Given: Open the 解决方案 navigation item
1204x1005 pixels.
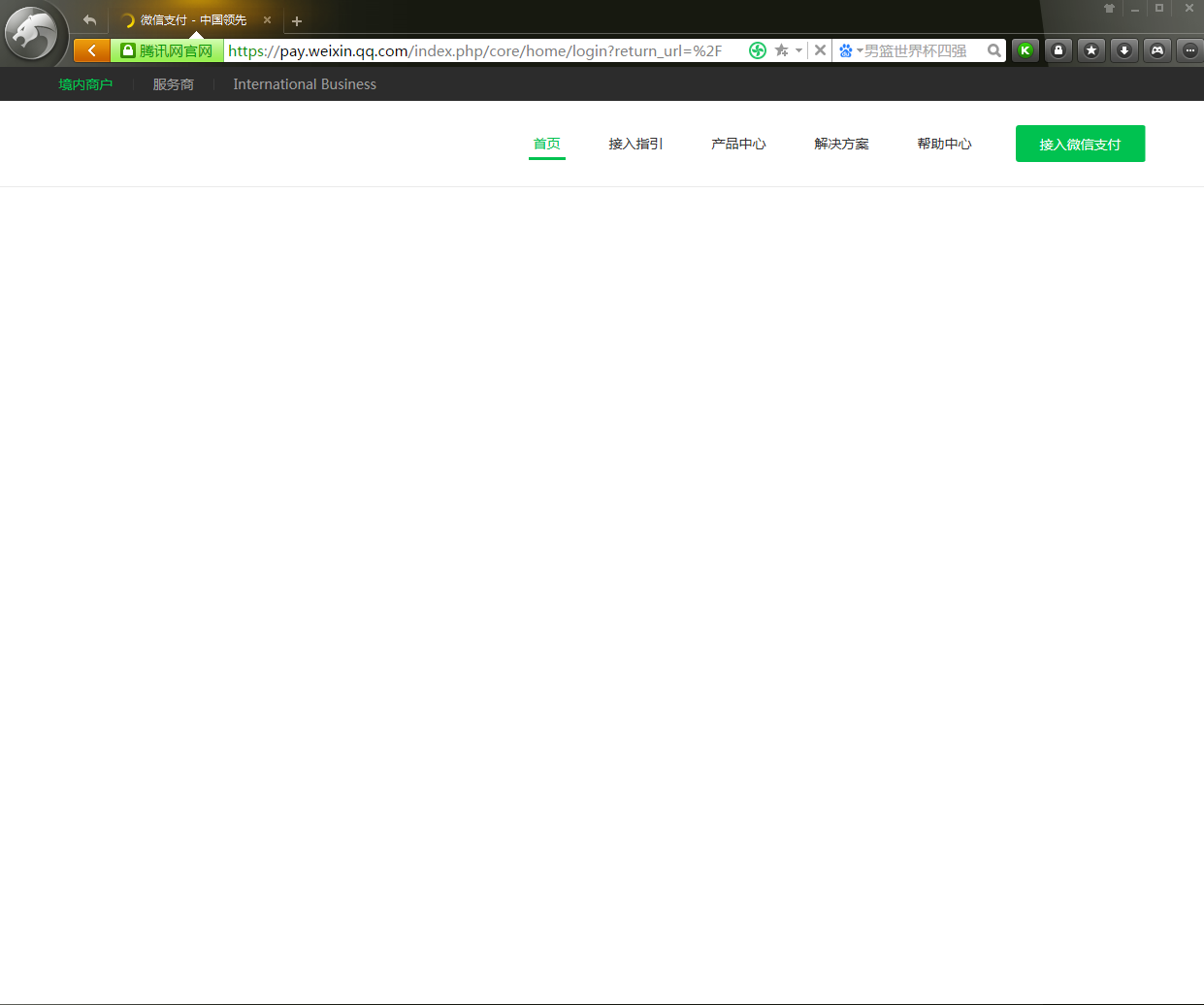Looking at the screenshot, I should 841,144.
